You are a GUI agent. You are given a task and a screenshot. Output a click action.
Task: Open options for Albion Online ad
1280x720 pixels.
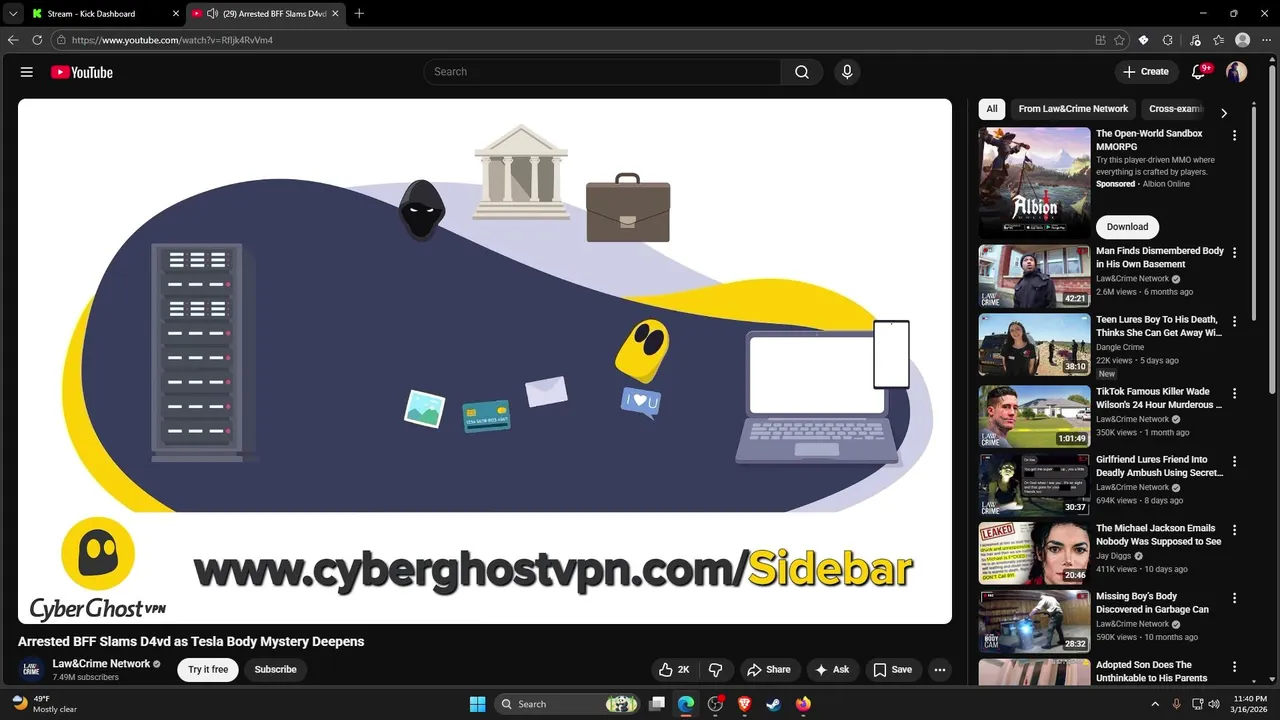click(1234, 135)
